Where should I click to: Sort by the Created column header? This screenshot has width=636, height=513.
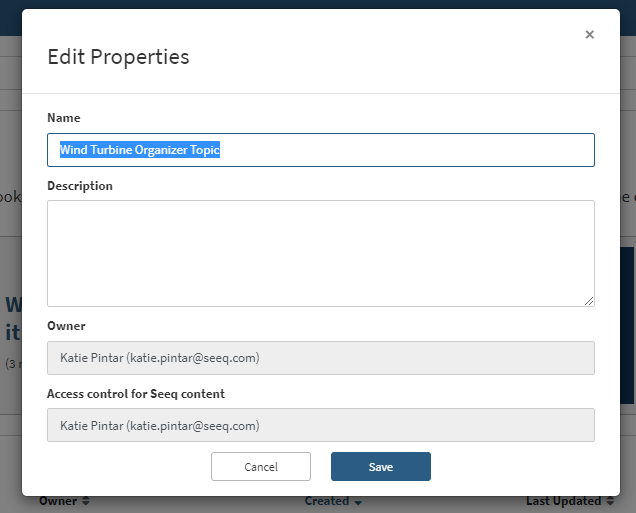tap(326, 501)
